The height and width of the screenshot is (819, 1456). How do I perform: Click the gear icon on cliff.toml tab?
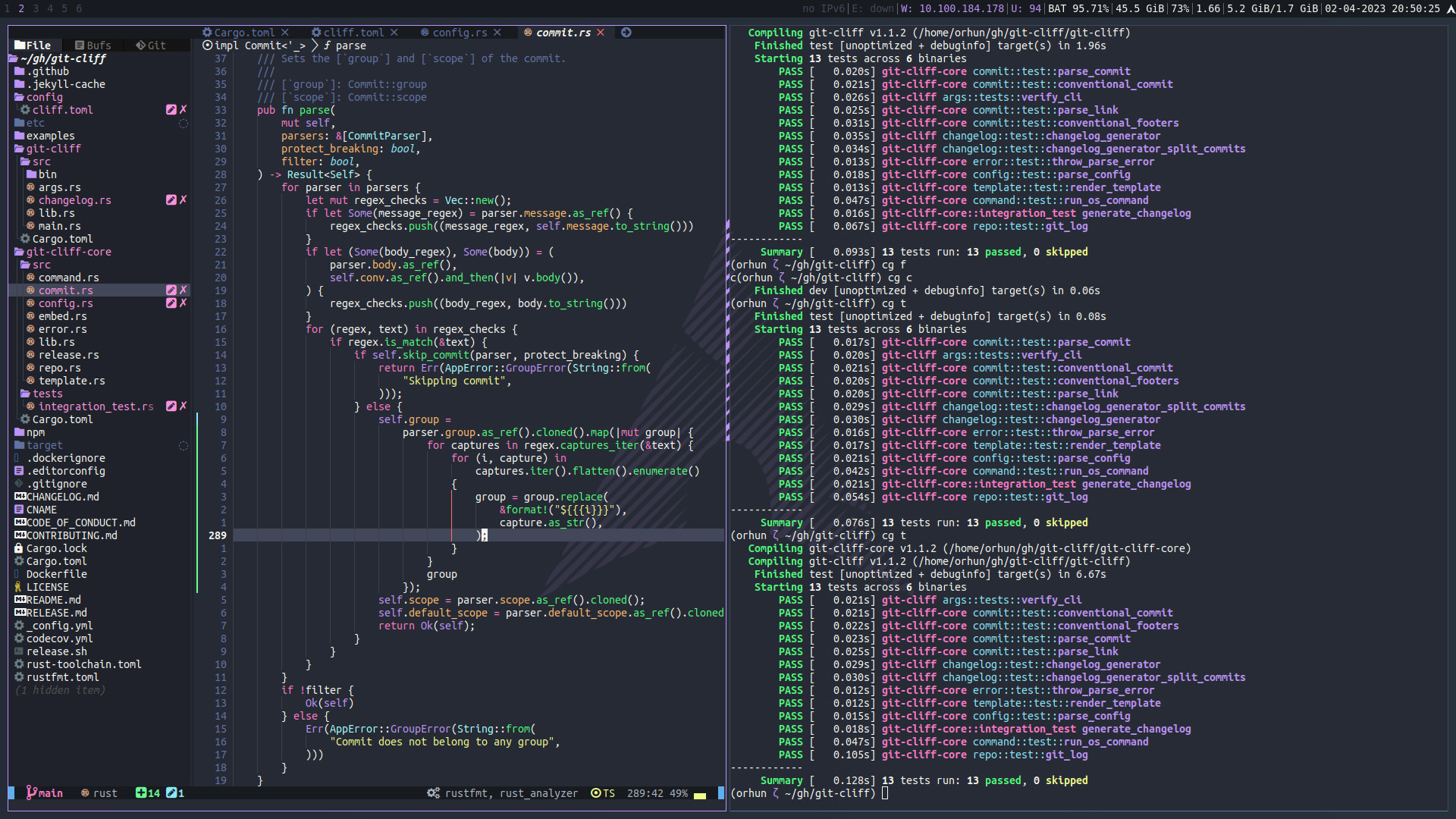coord(316,33)
